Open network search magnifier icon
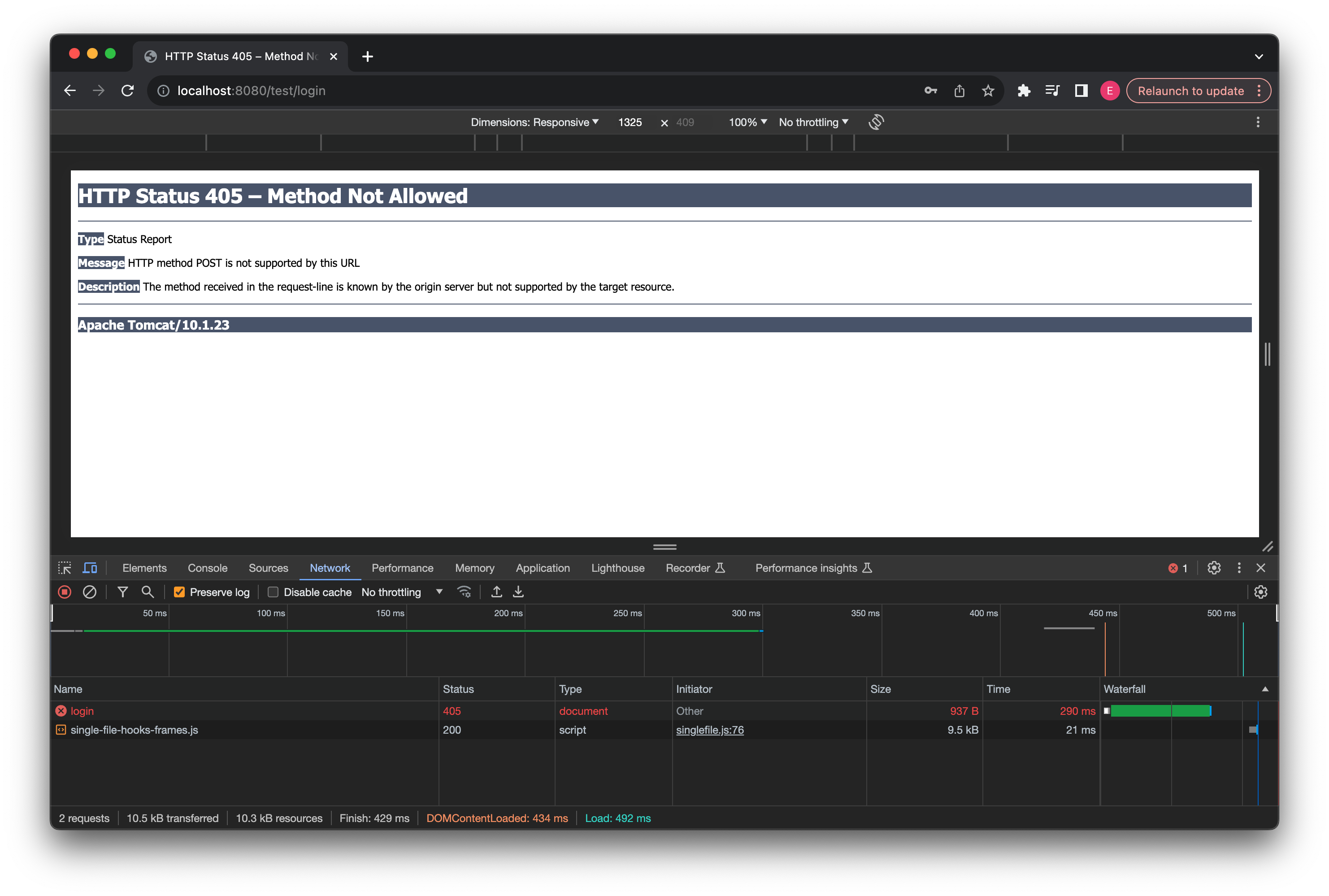The image size is (1329, 896). click(x=148, y=592)
